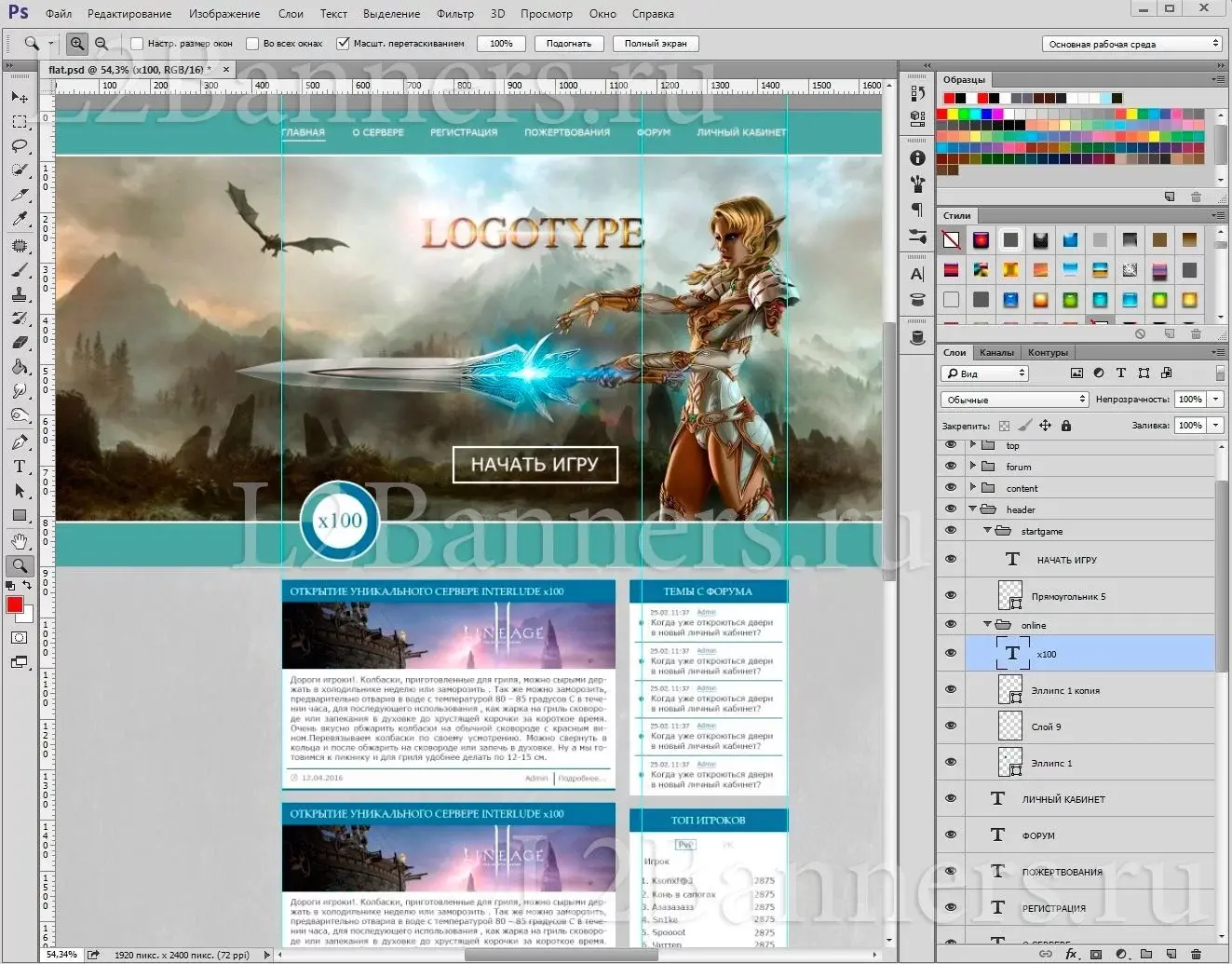Select the Paint Bucket tool

click(20, 367)
